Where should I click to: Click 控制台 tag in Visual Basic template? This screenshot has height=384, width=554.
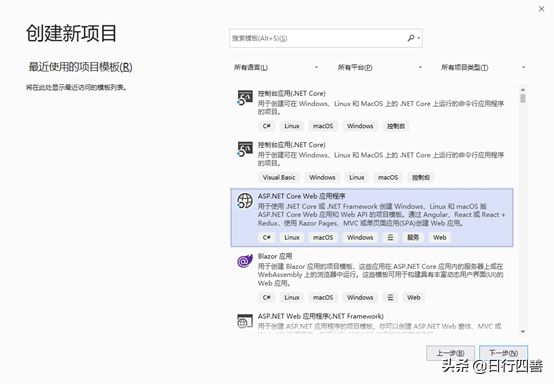(x=421, y=177)
